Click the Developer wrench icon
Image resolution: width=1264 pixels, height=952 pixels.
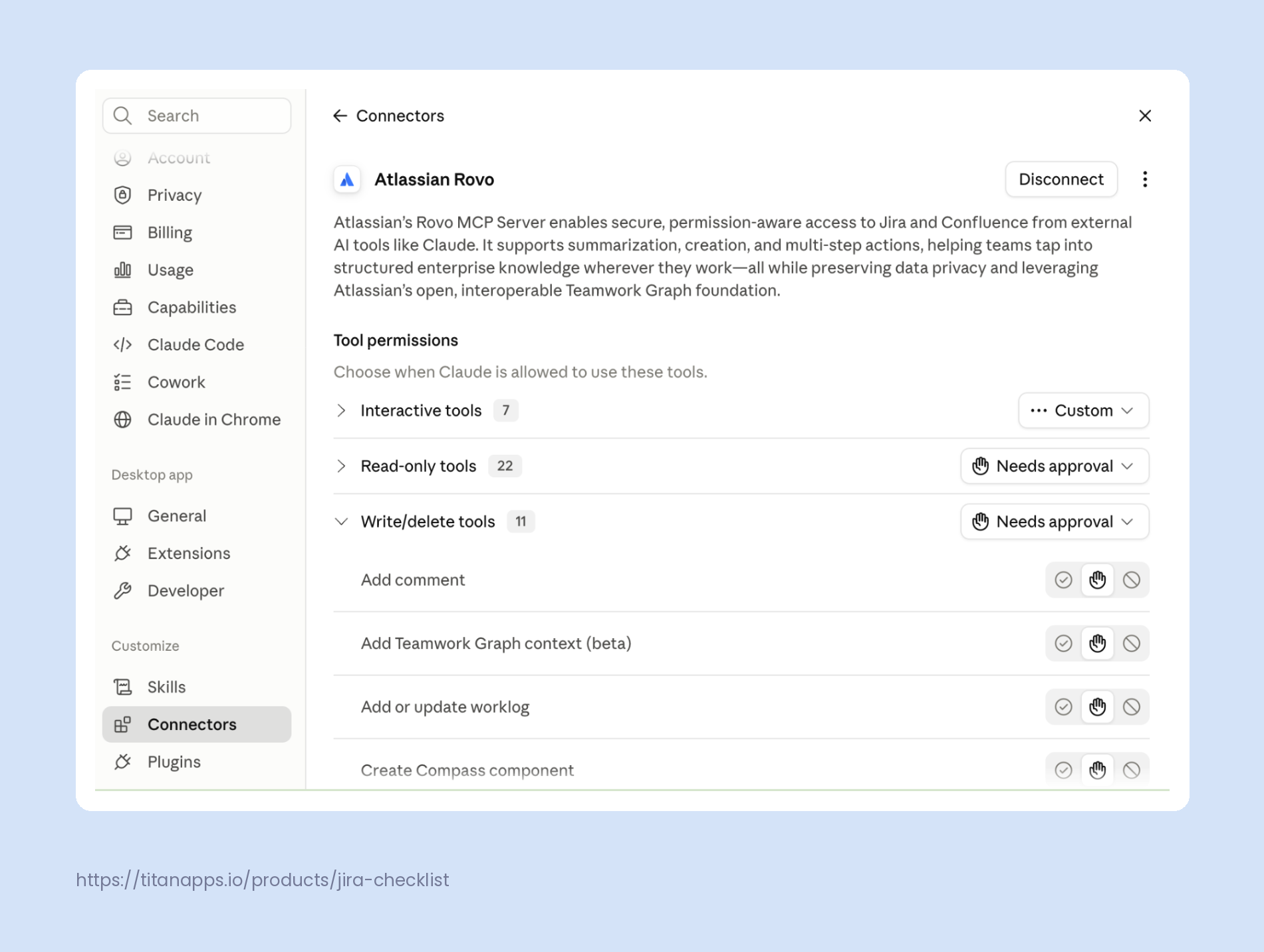pyautogui.click(x=122, y=590)
